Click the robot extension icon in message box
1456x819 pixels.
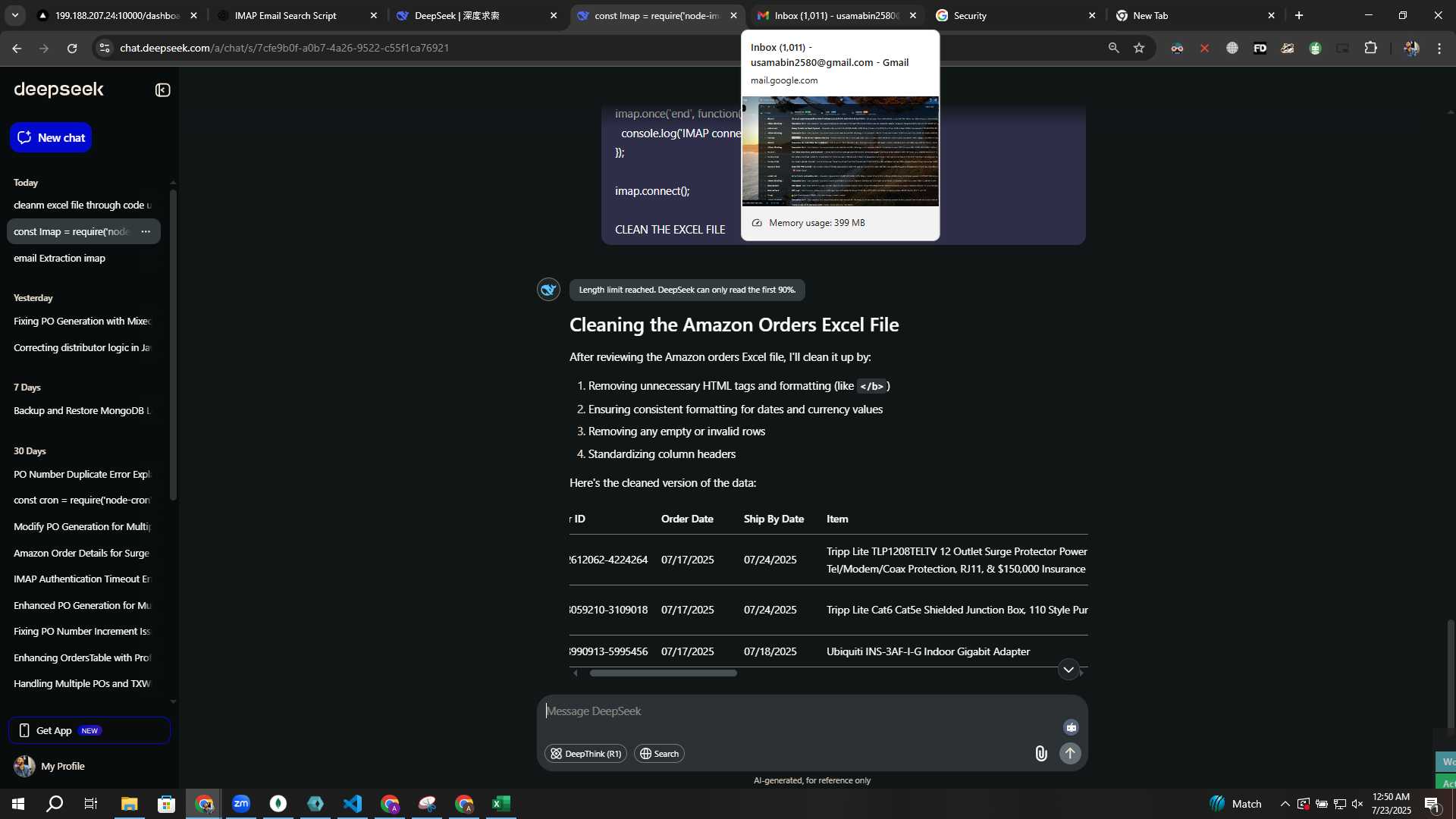pos(1071,727)
